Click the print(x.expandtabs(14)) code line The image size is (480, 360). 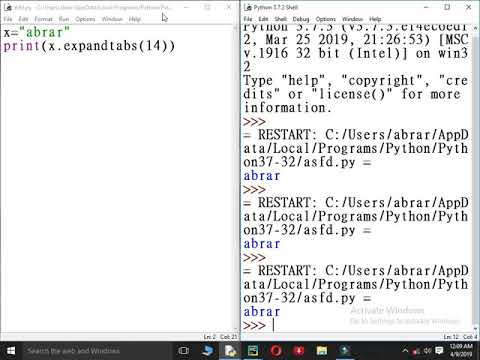(89, 46)
